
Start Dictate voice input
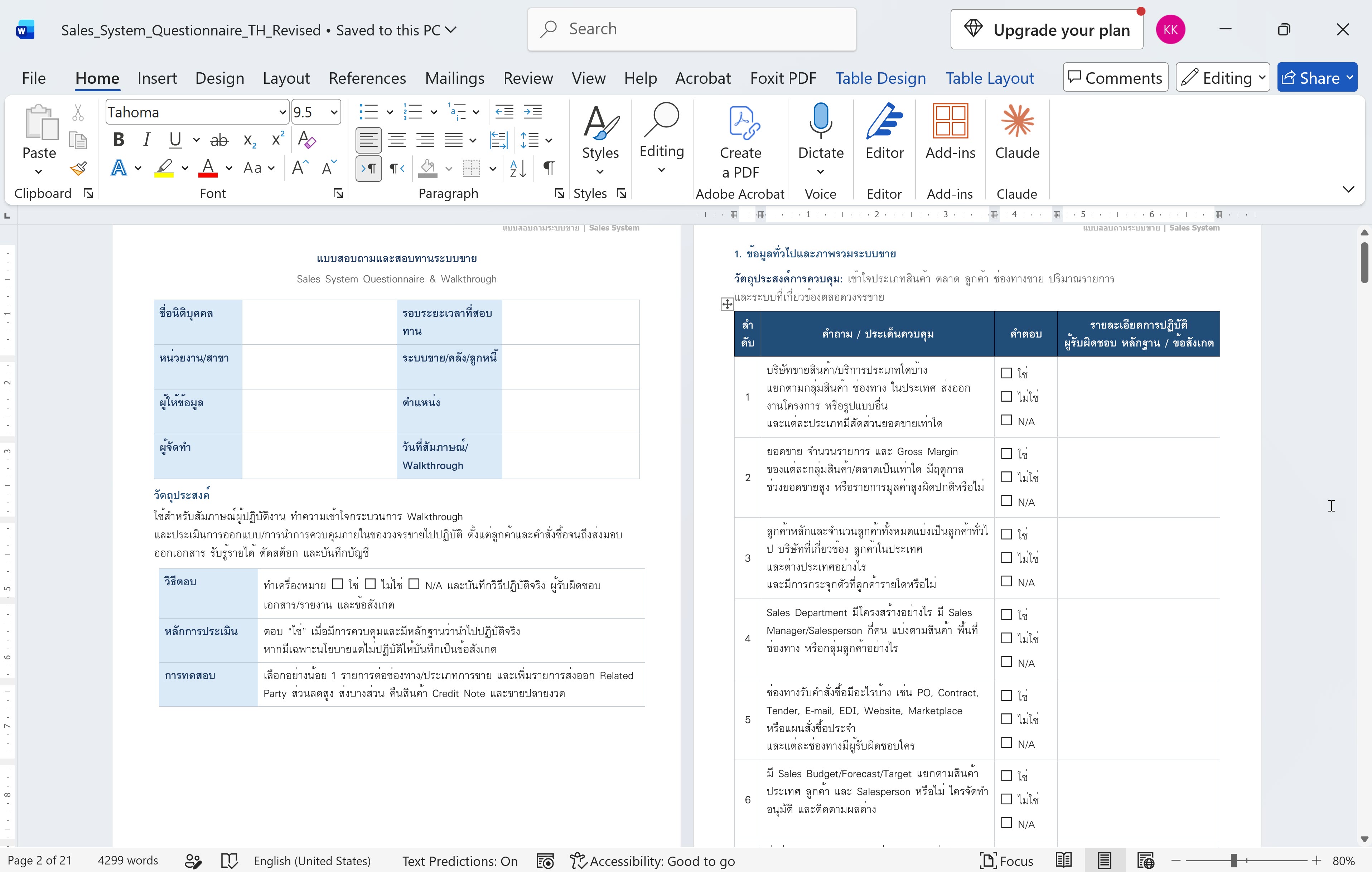(x=821, y=131)
